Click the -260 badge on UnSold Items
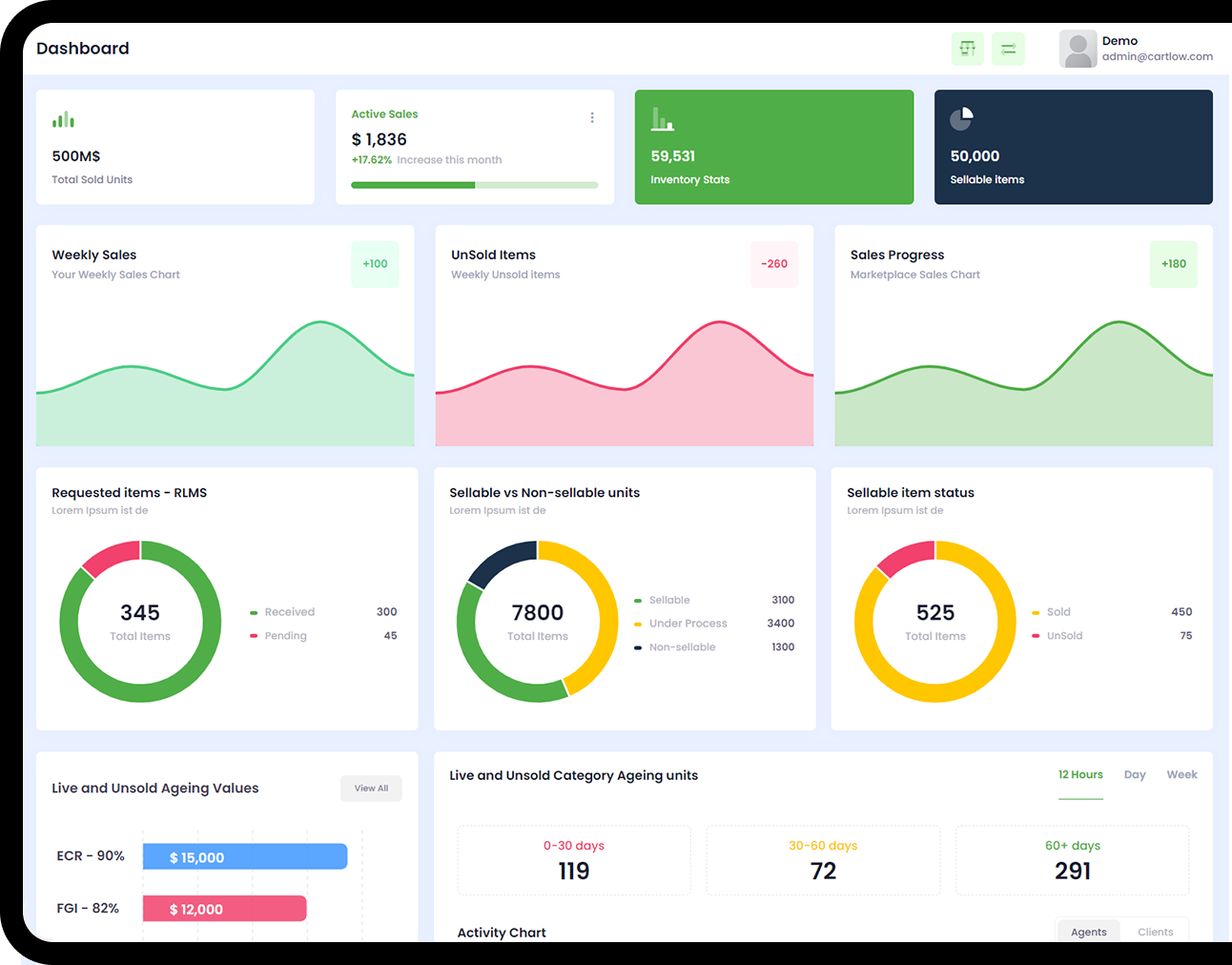 click(774, 264)
